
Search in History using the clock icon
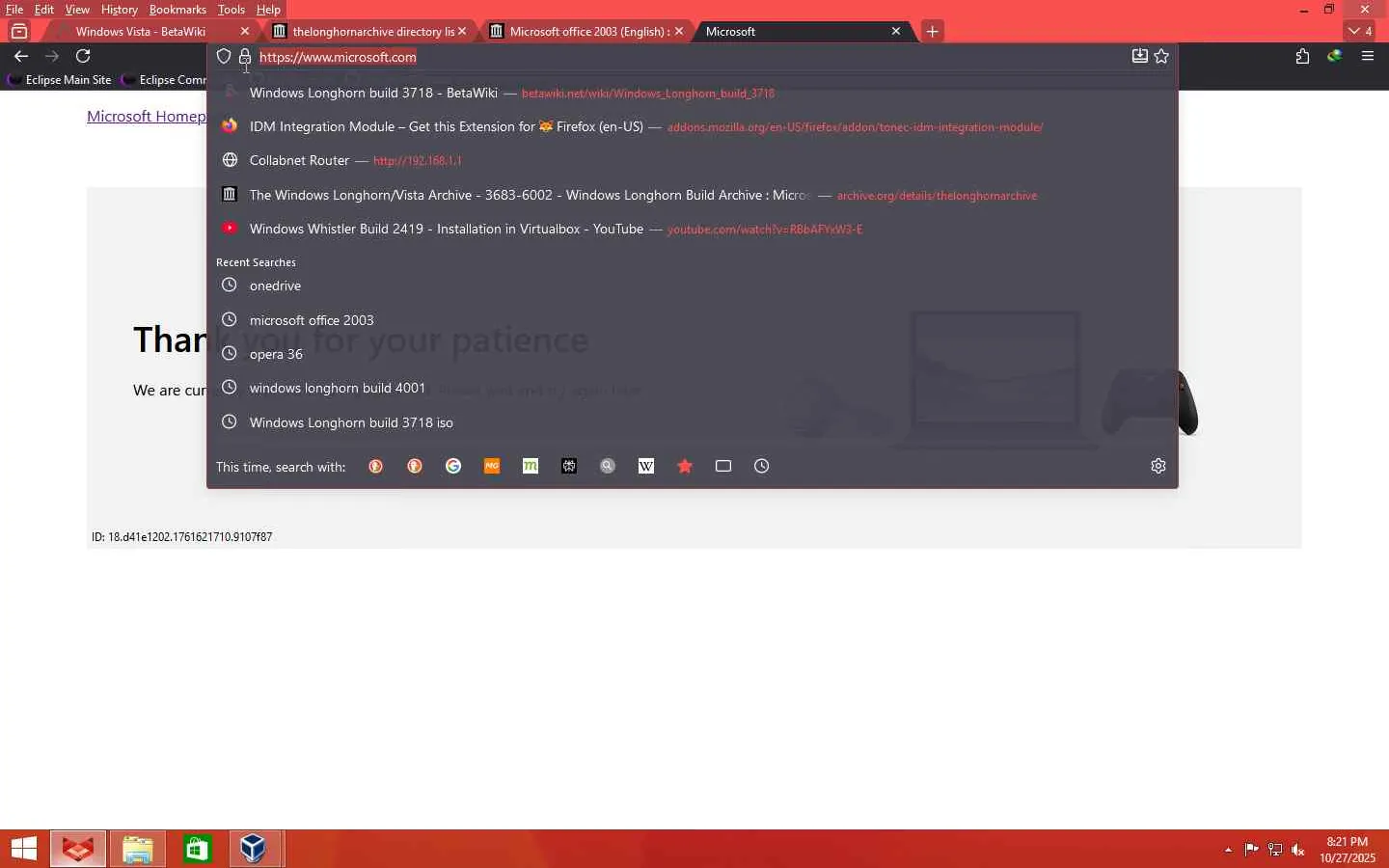point(762,466)
